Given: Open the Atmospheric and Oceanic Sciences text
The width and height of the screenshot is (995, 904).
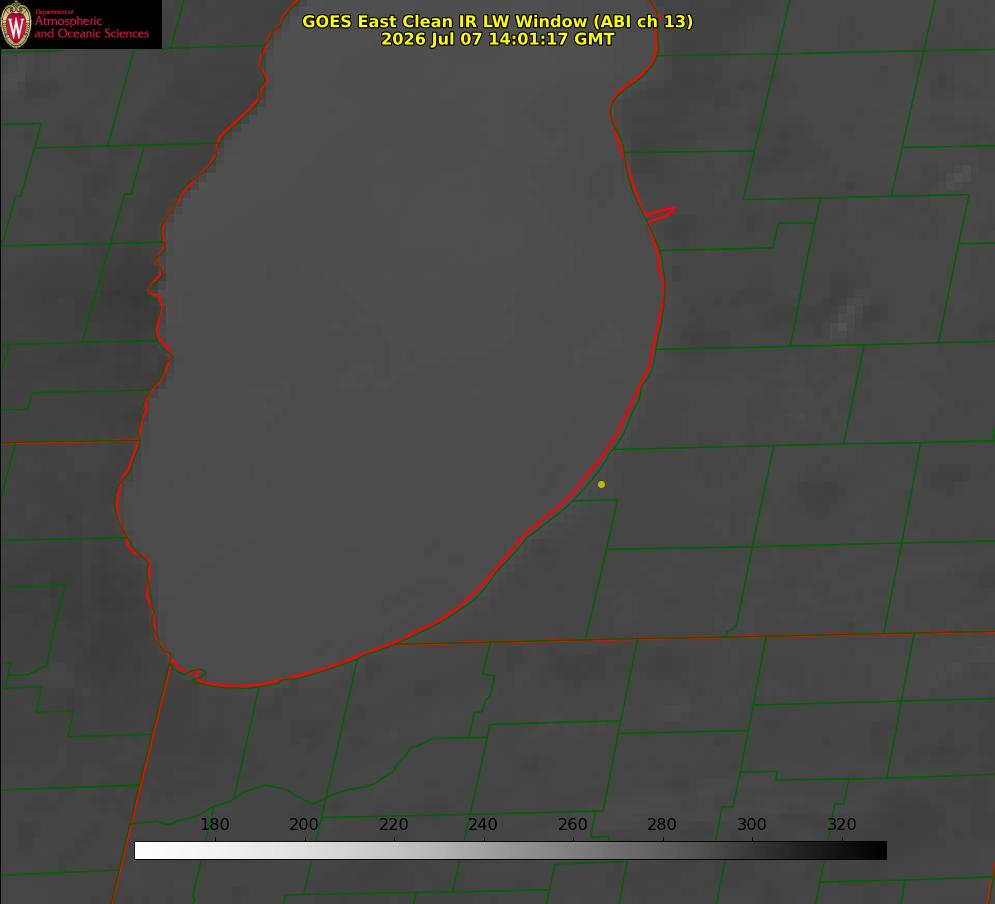Looking at the screenshot, I should pos(91,27).
